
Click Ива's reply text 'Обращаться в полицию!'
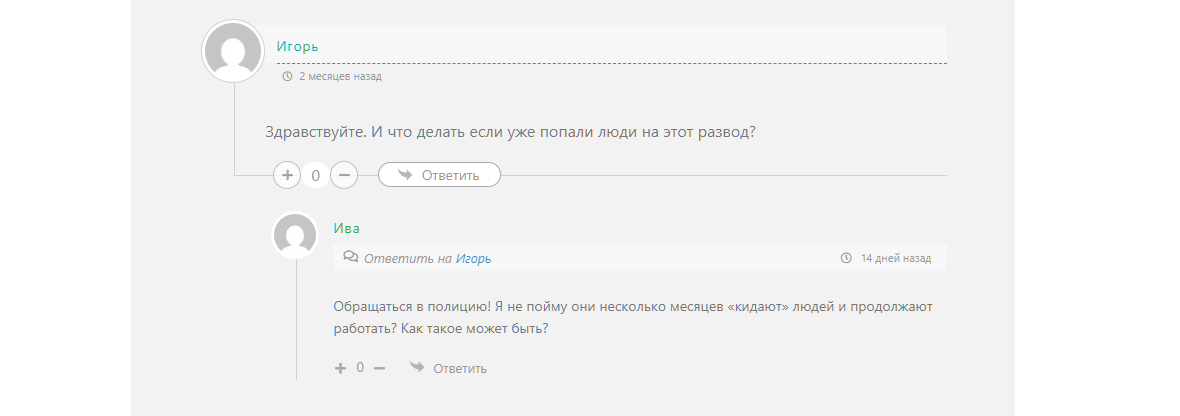[x=412, y=307]
